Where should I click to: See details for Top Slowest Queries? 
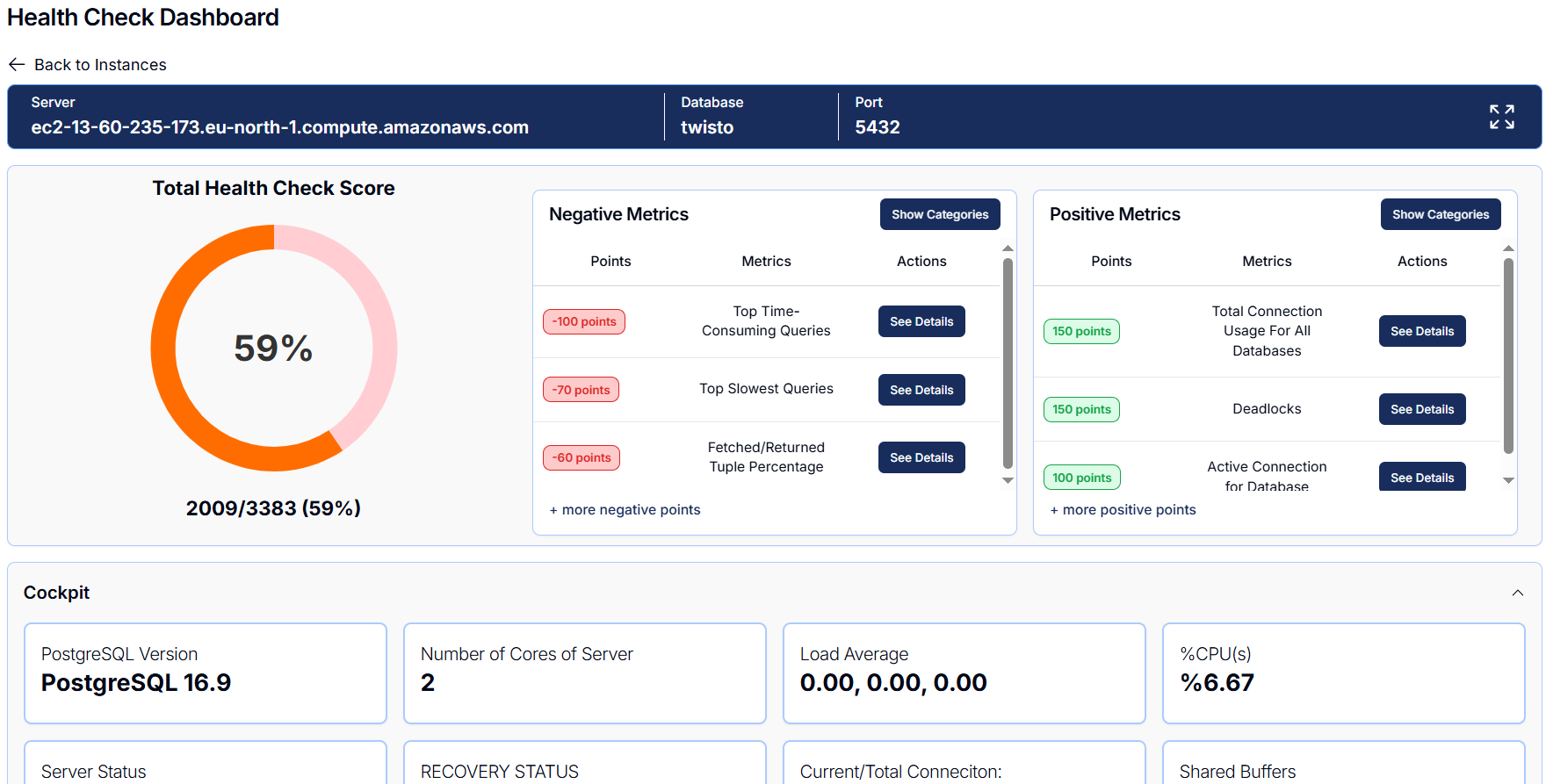[x=921, y=390]
